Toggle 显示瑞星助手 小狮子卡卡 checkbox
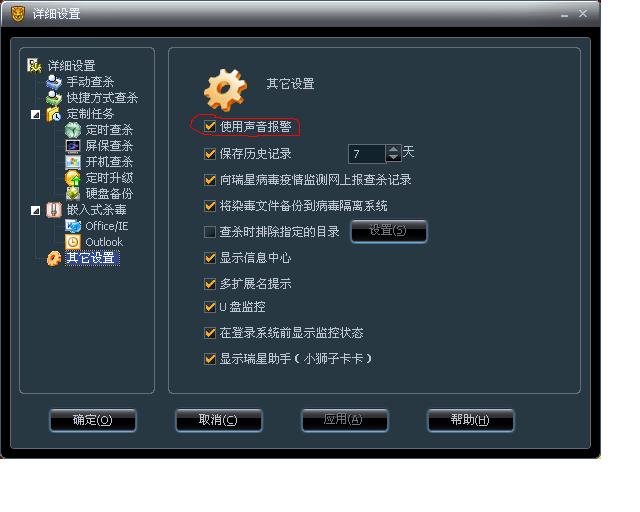This screenshot has height=512, width=640. (210, 359)
